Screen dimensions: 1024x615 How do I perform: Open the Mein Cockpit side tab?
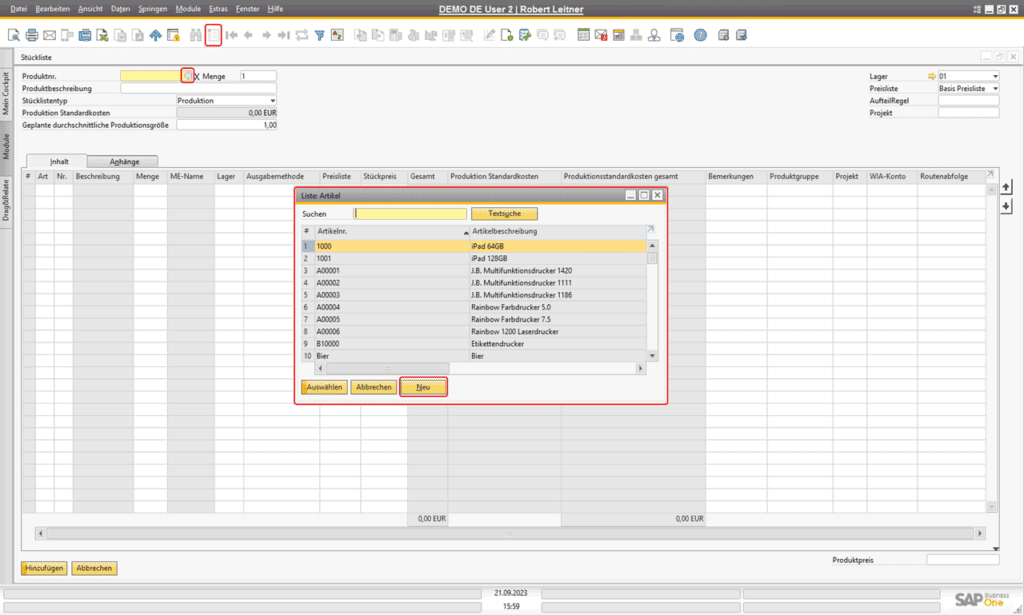click(x=6, y=93)
